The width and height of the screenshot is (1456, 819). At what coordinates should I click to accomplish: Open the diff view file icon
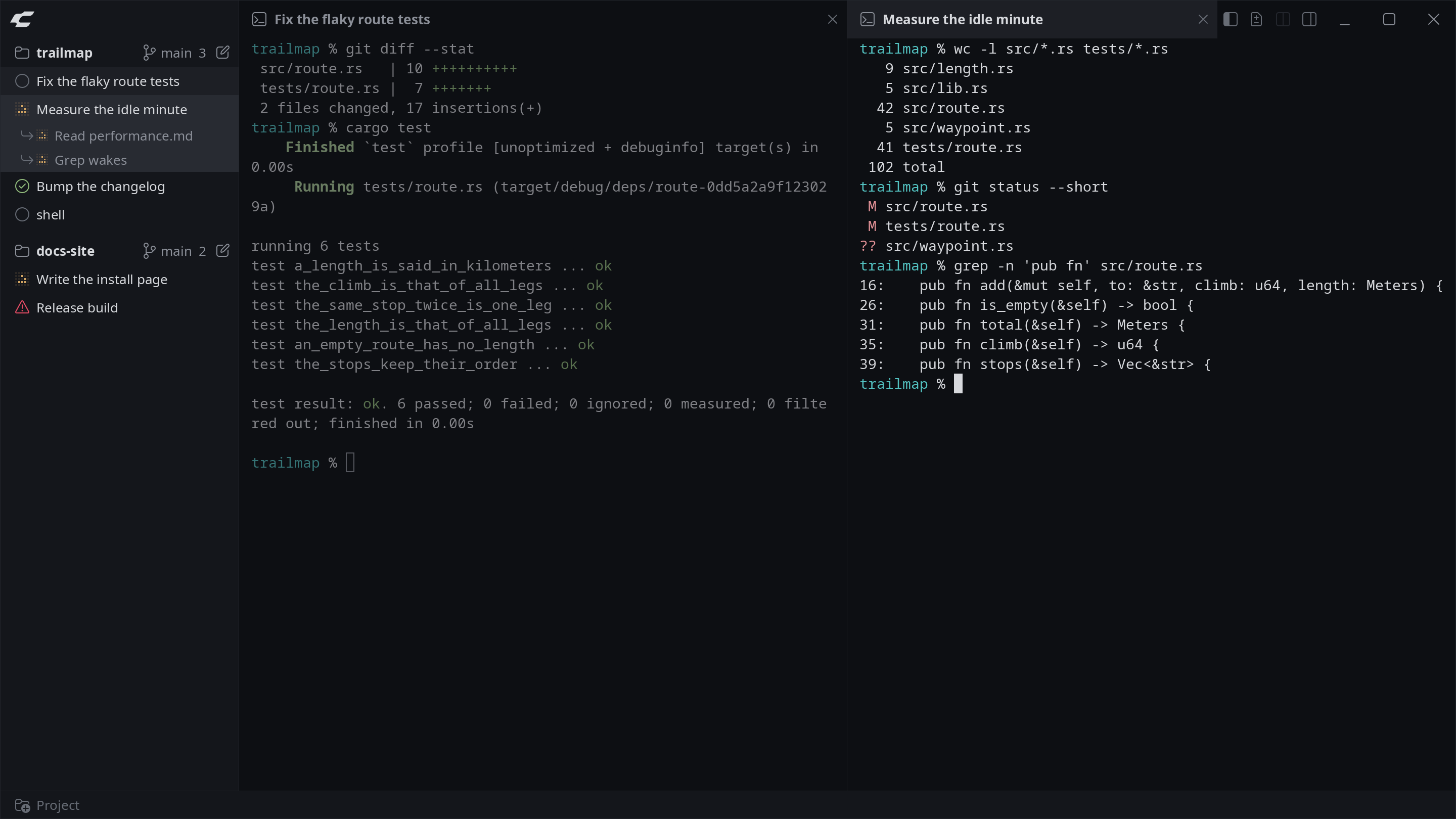pyautogui.click(x=1256, y=19)
